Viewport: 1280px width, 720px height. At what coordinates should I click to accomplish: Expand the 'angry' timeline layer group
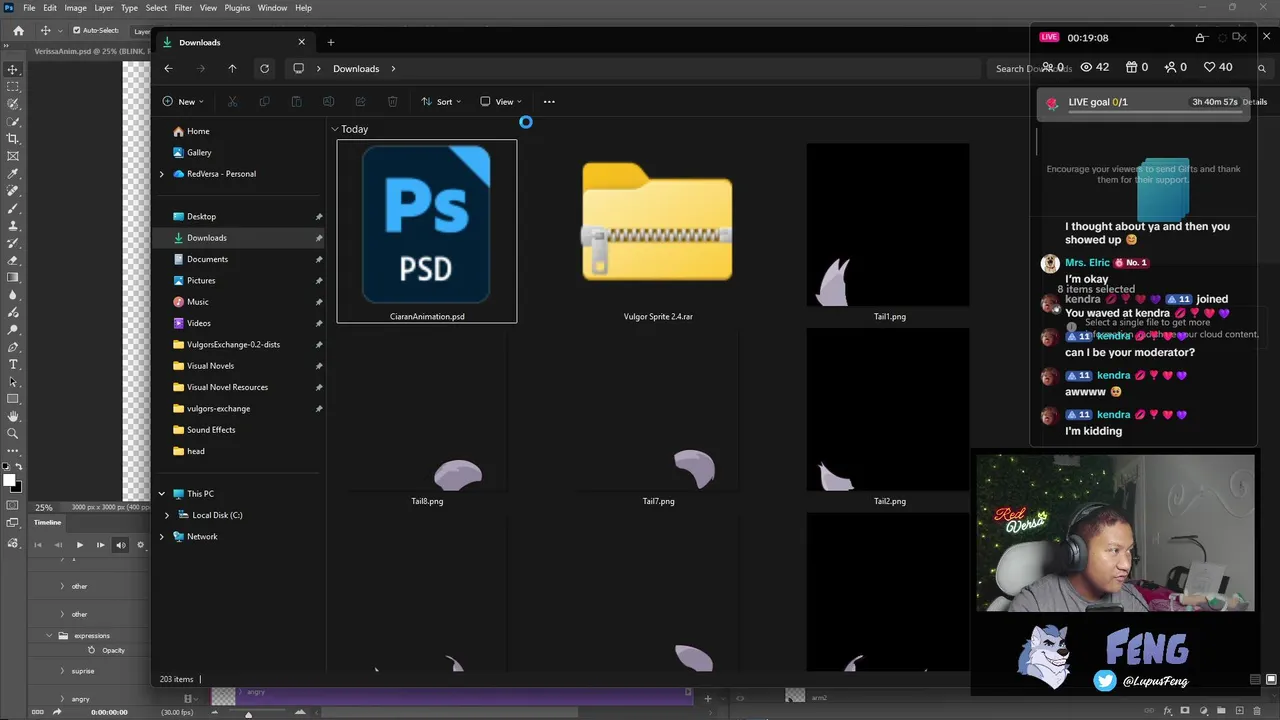click(x=62, y=699)
